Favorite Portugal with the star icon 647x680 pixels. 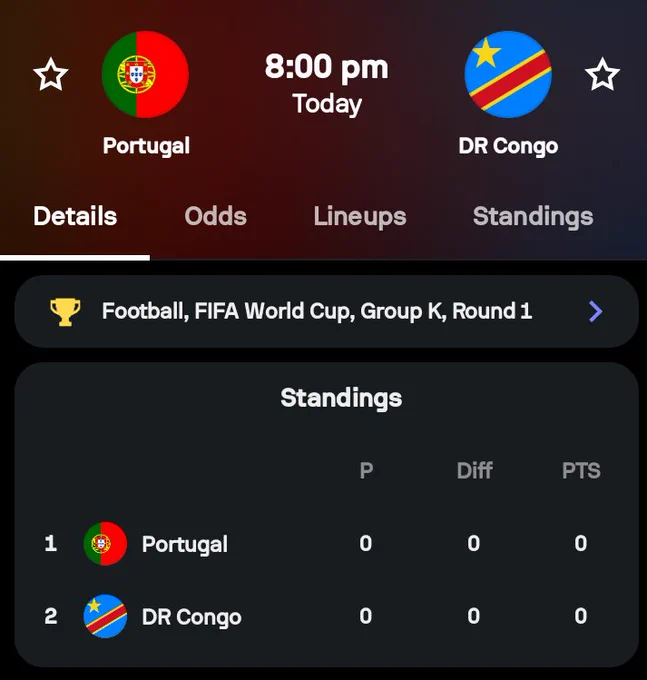(51, 74)
